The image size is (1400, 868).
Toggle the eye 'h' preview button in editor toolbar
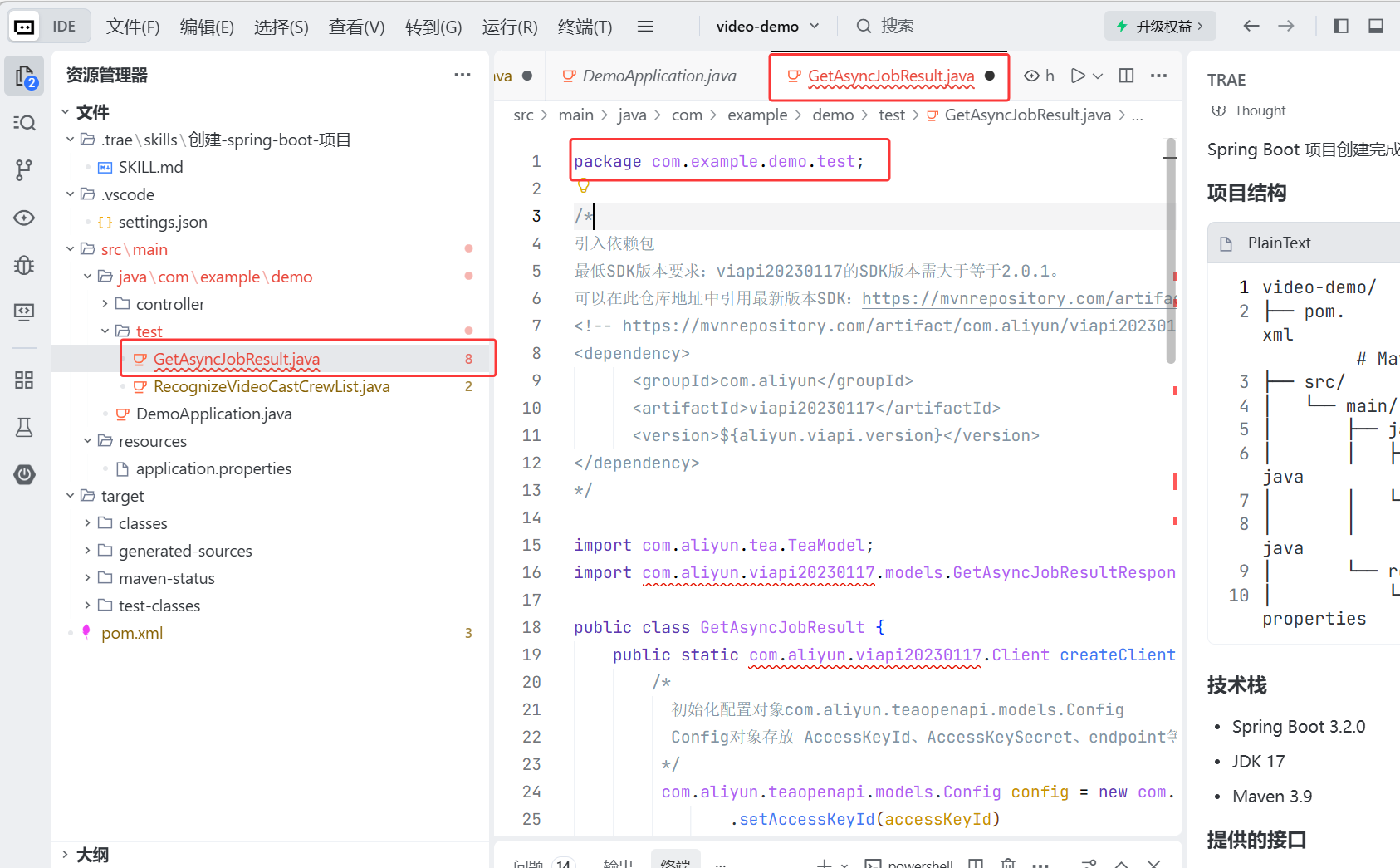[x=1040, y=76]
